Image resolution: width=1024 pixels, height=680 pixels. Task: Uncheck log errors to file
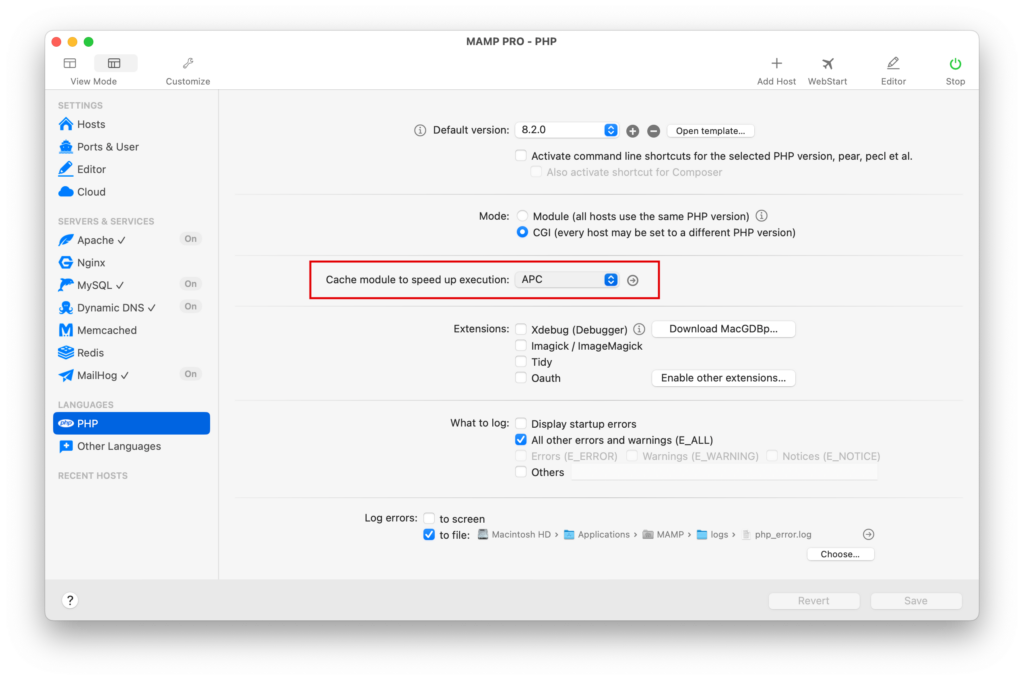[429, 534]
